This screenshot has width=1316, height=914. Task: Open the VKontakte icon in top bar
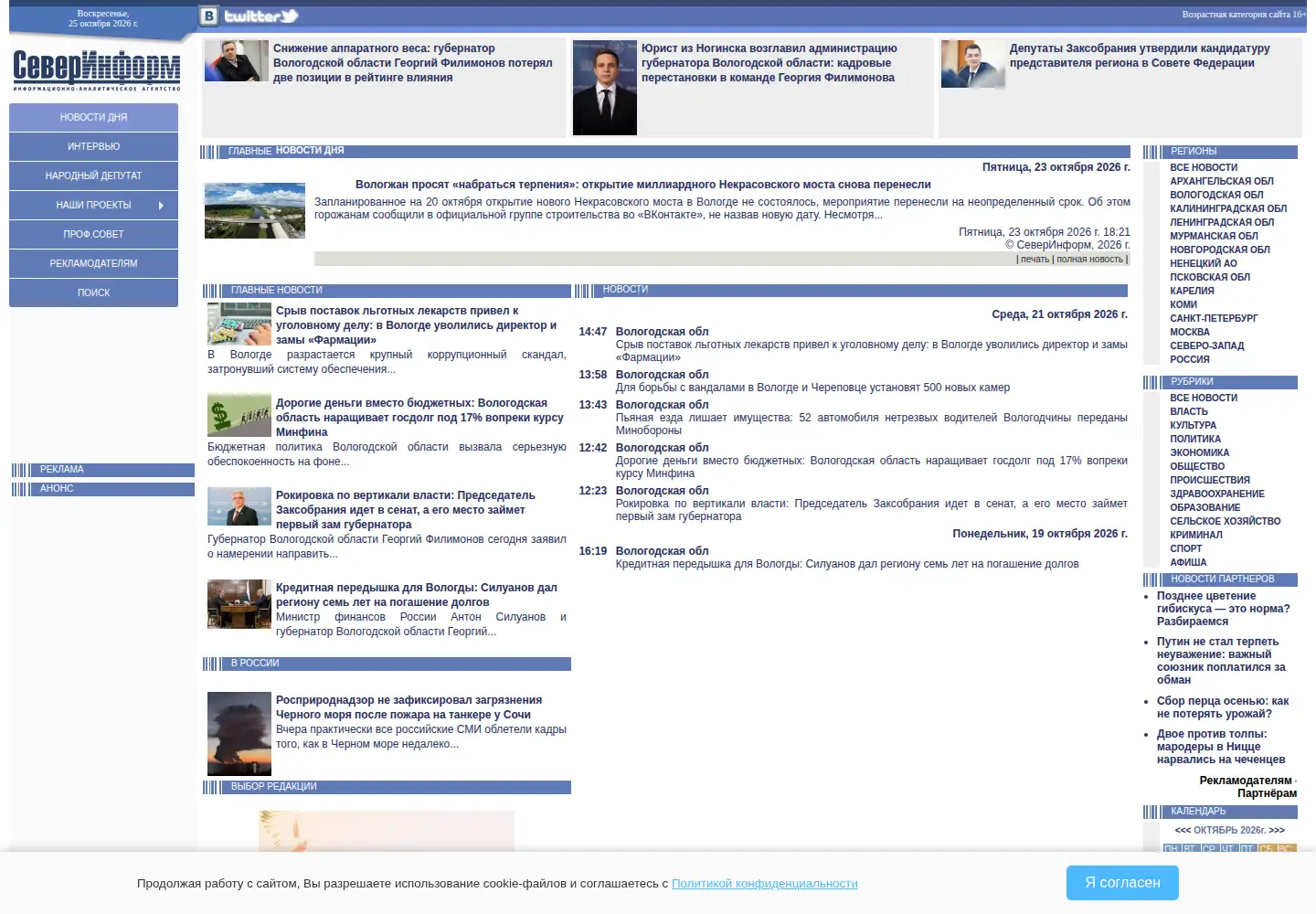click(x=209, y=16)
